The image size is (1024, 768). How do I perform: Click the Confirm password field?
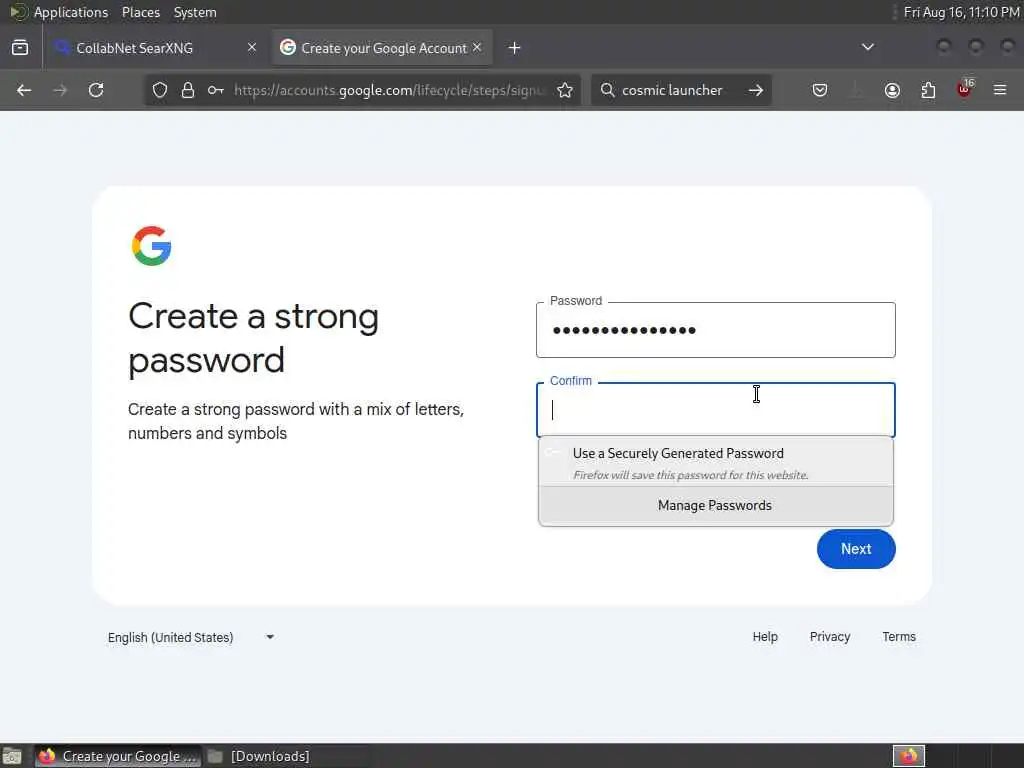point(716,409)
